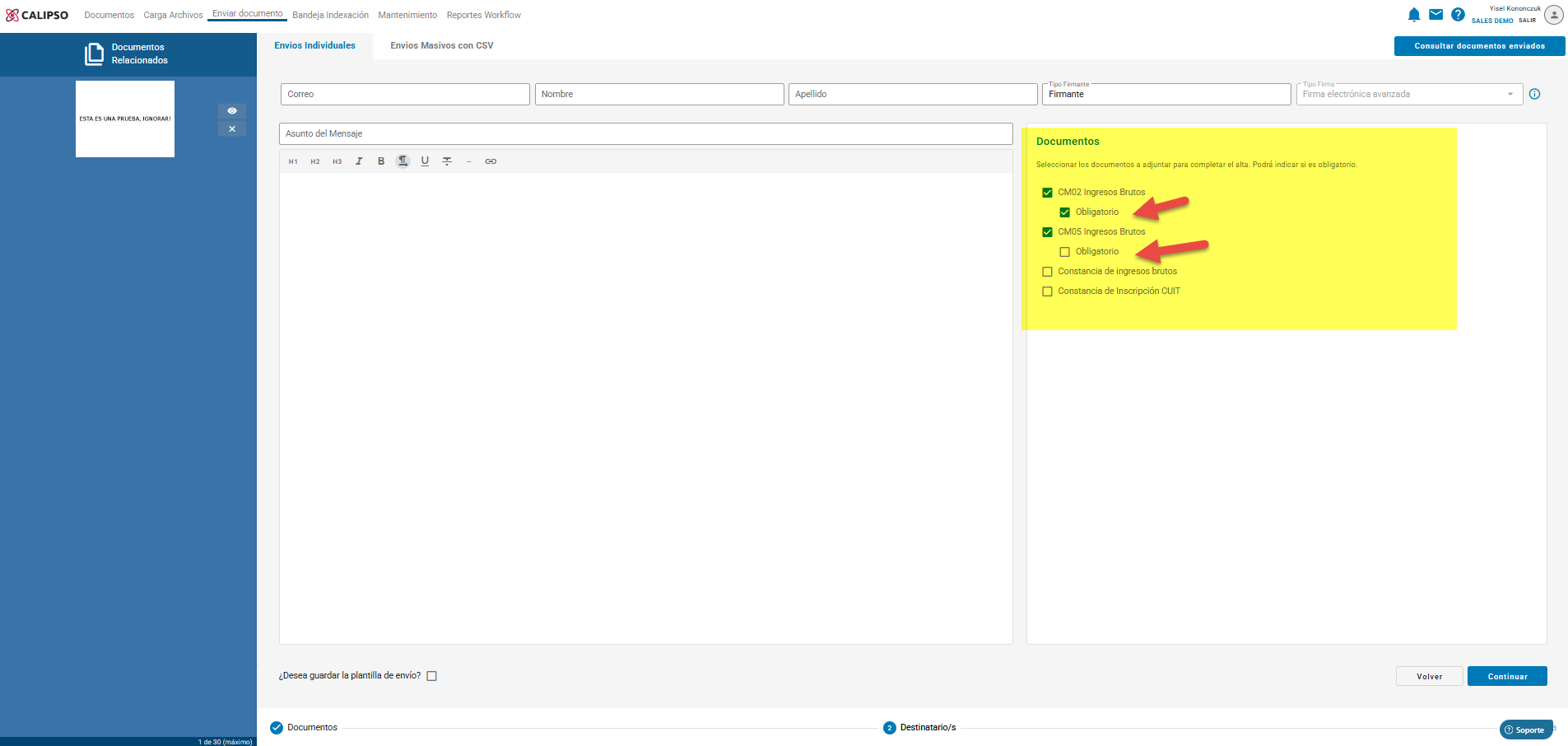Toggle italic formatting in message editor
The height and width of the screenshot is (746, 1568).
tap(359, 161)
